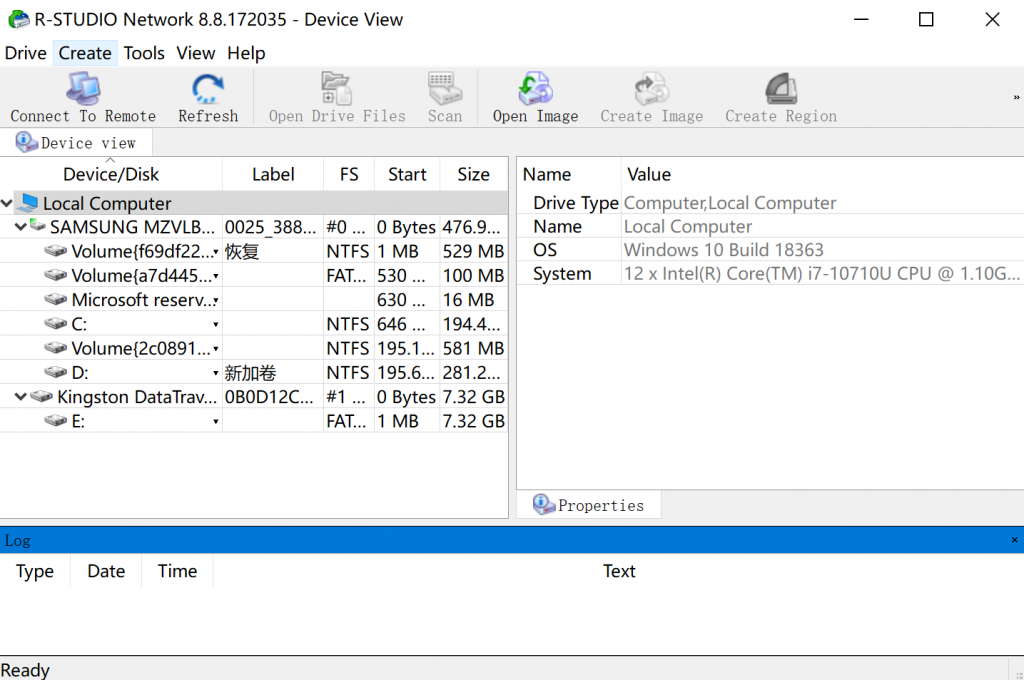Screen dimensions: 1024x680
Task: Sort by Size column header
Action: 473,174
